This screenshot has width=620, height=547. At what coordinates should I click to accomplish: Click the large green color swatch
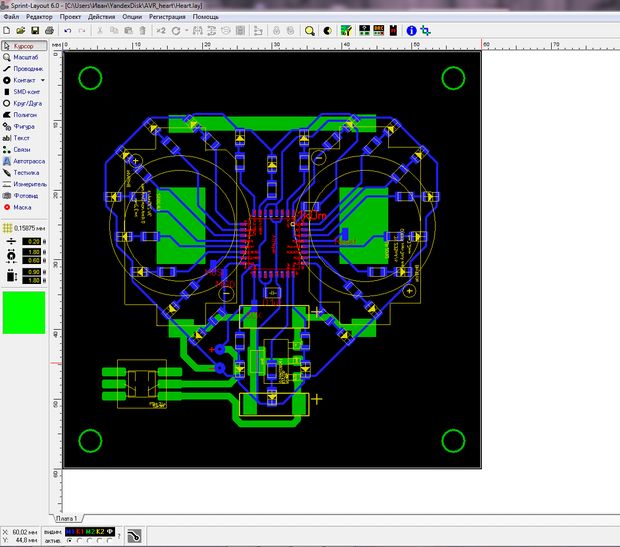(24, 313)
